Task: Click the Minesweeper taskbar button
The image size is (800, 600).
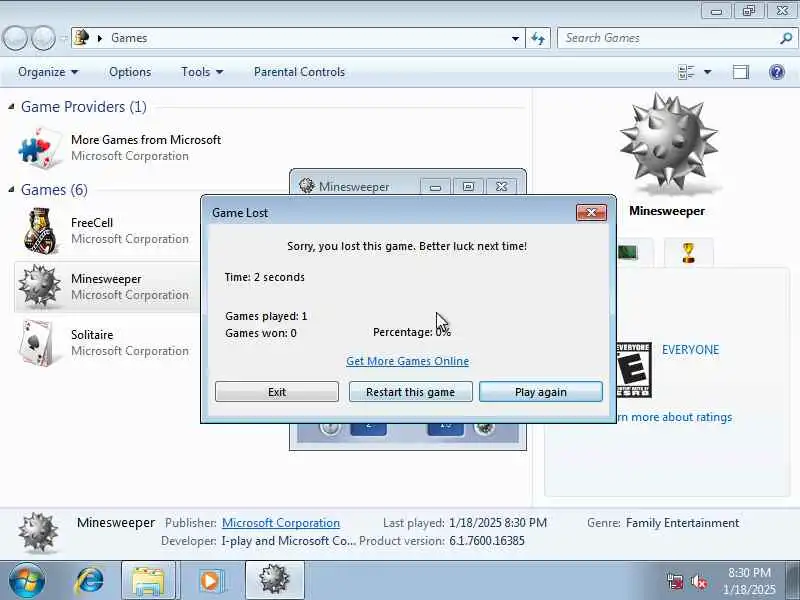Action: [x=274, y=581]
